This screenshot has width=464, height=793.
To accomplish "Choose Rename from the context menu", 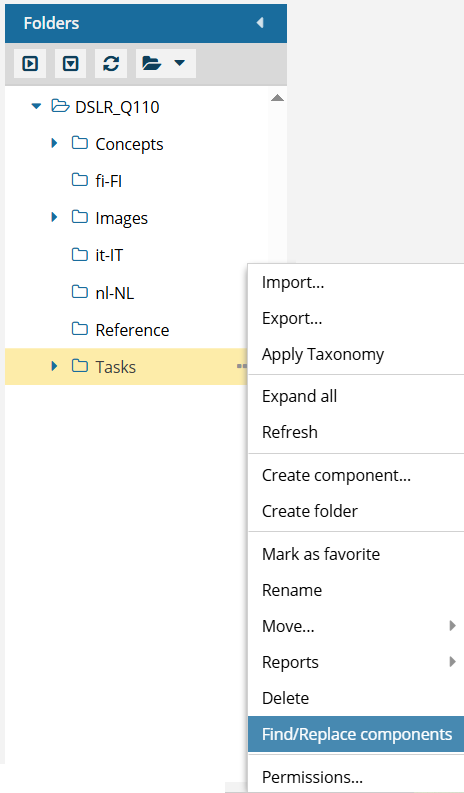I will pos(356,590).
